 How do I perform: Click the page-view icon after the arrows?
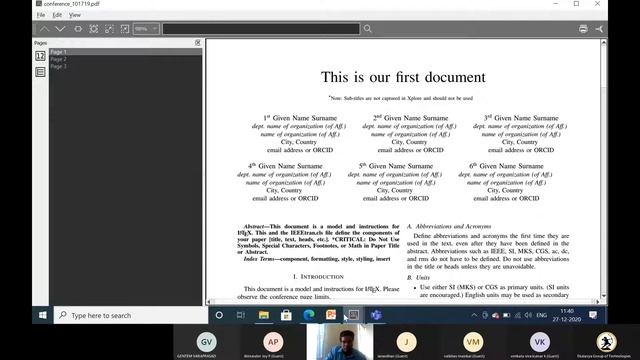click(78, 29)
